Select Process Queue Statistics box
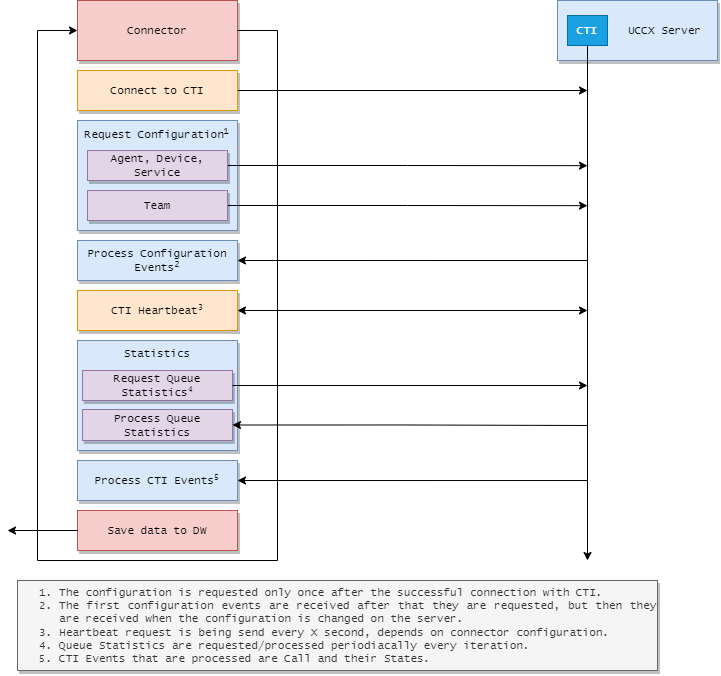 pos(157,425)
